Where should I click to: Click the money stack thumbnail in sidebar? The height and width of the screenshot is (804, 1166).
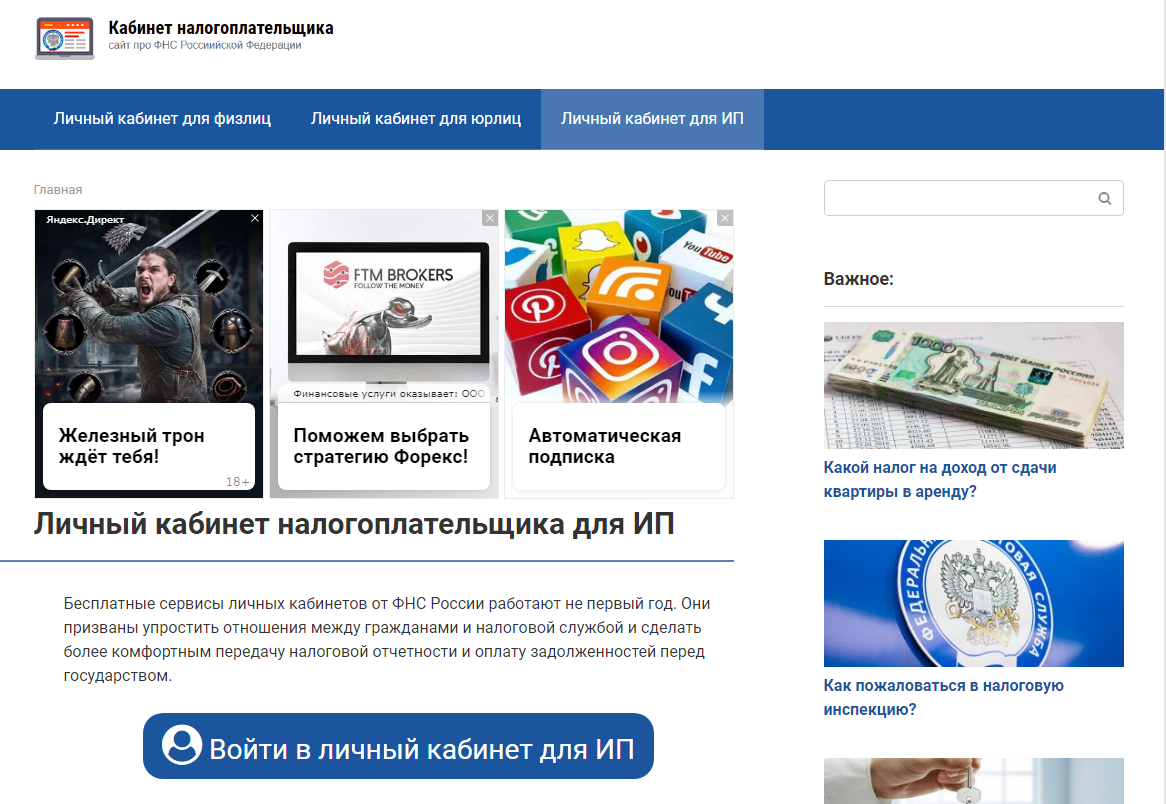(x=972, y=385)
